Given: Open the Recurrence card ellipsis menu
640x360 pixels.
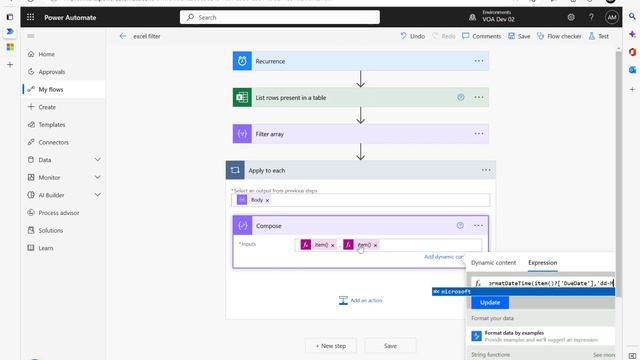Looking at the screenshot, I should click(479, 61).
